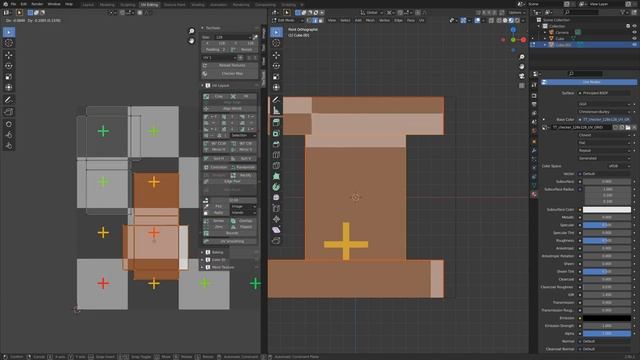This screenshot has width=640, height=360.
Task: Select the Cursor tool in UV editor
Action: 9,43
